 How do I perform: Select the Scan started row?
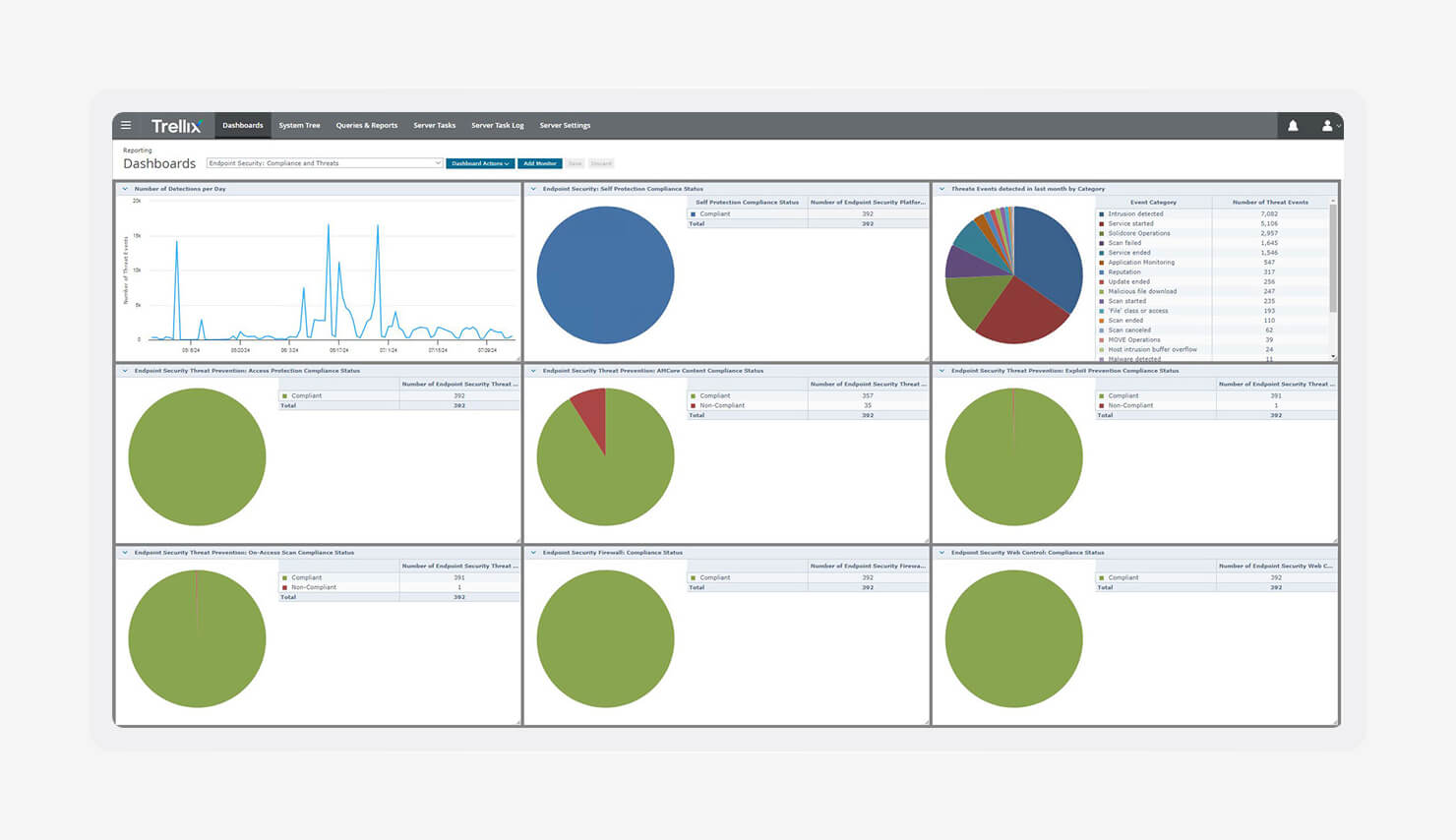[x=1212, y=301]
